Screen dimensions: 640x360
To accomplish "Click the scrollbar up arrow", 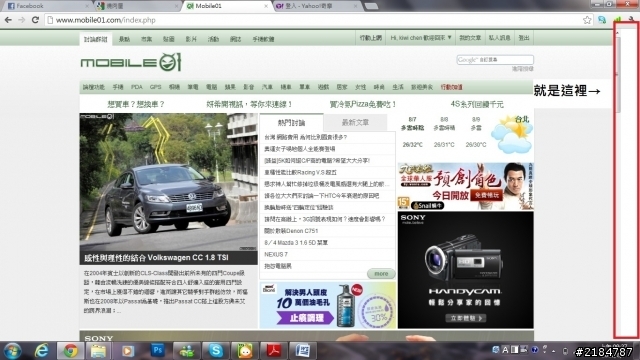I will pos(618,33).
